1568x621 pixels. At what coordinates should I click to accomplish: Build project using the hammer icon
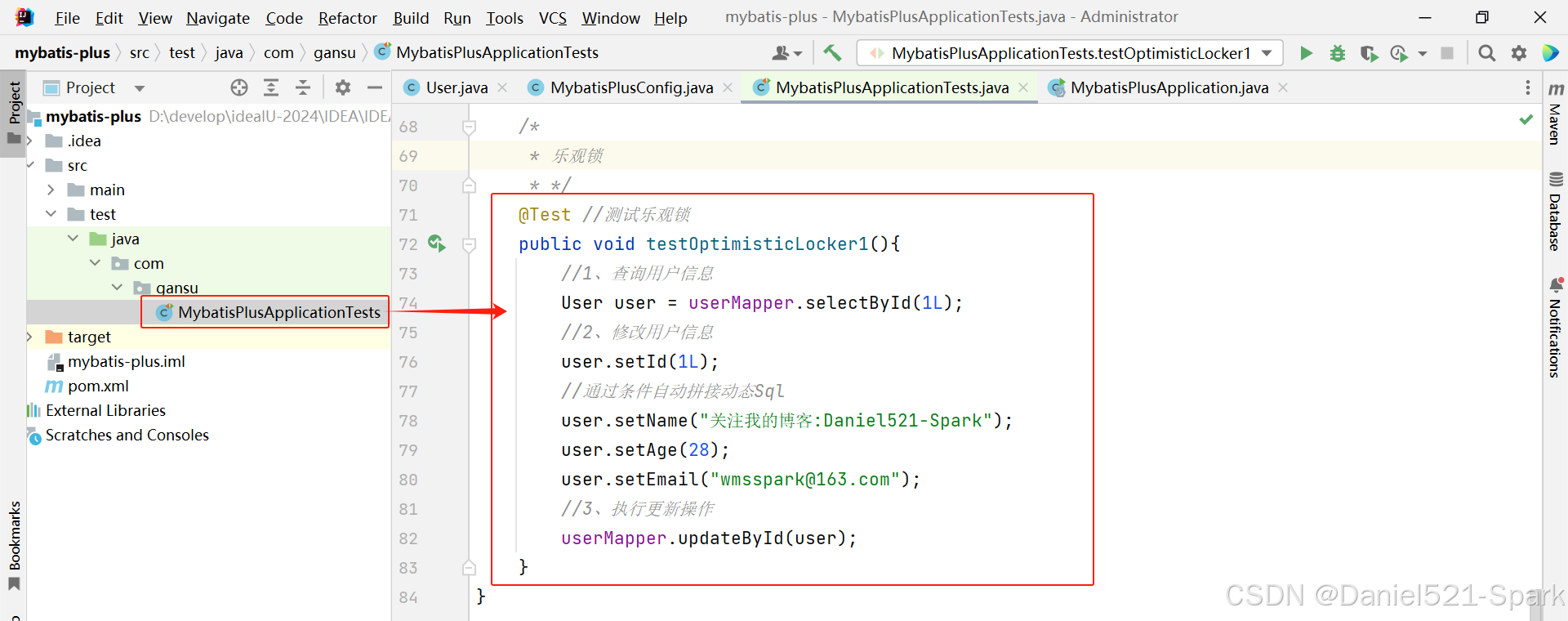coord(832,53)
